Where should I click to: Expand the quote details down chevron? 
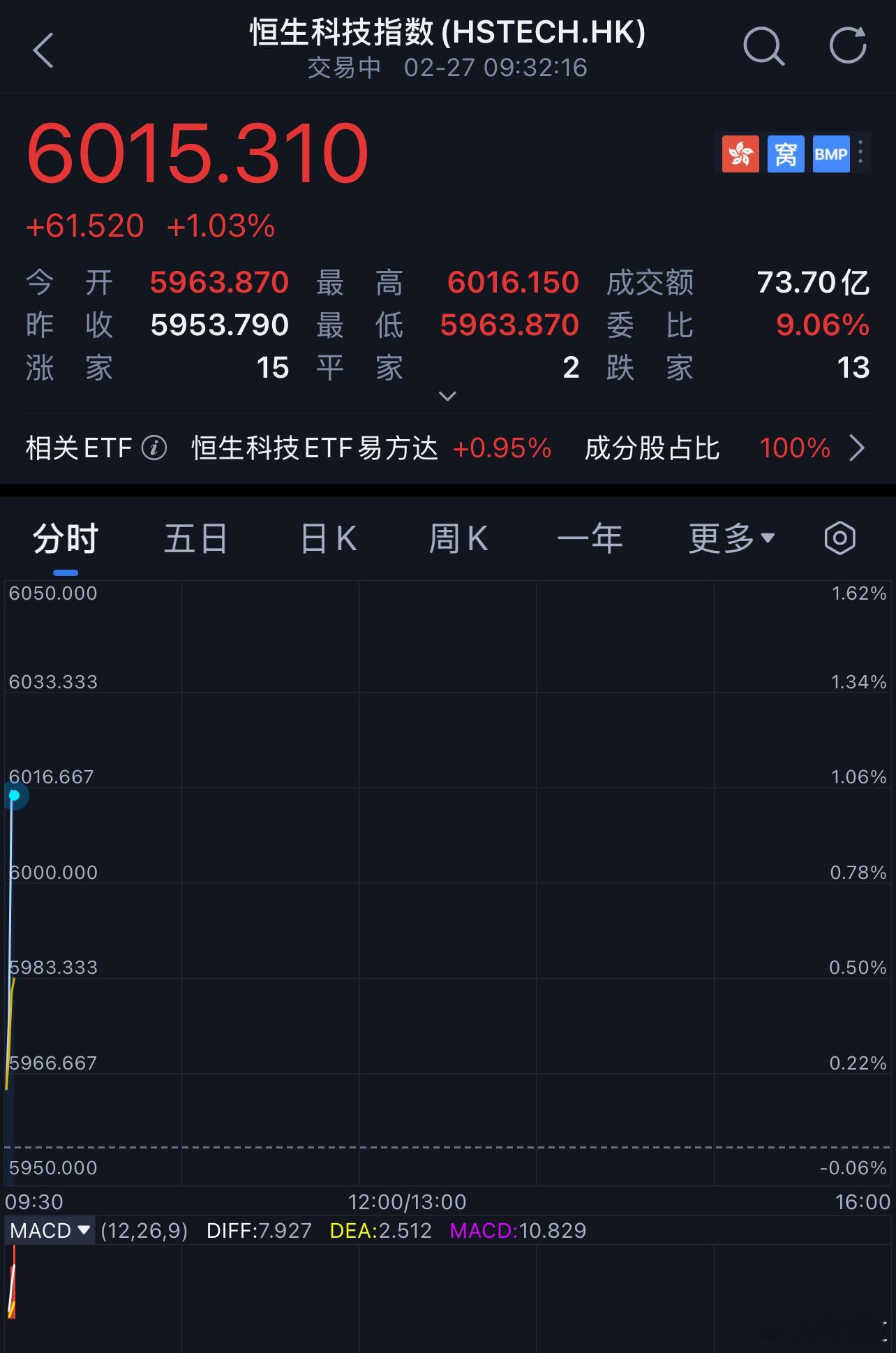coord(447,396)
